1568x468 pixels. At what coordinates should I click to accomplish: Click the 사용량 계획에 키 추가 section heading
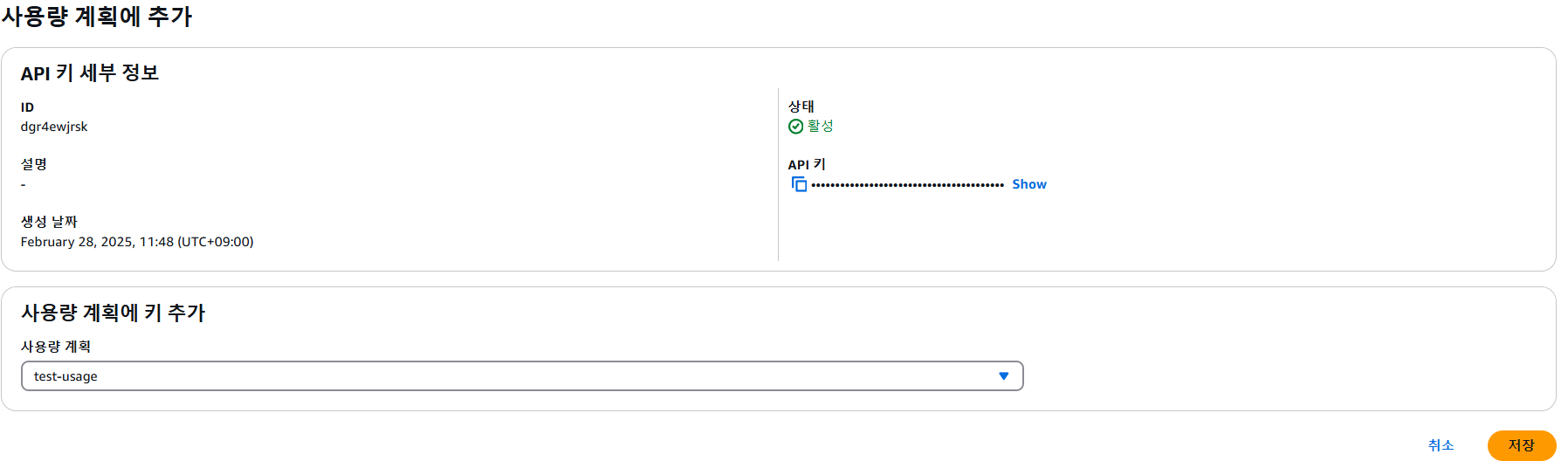tap(113, 313)
